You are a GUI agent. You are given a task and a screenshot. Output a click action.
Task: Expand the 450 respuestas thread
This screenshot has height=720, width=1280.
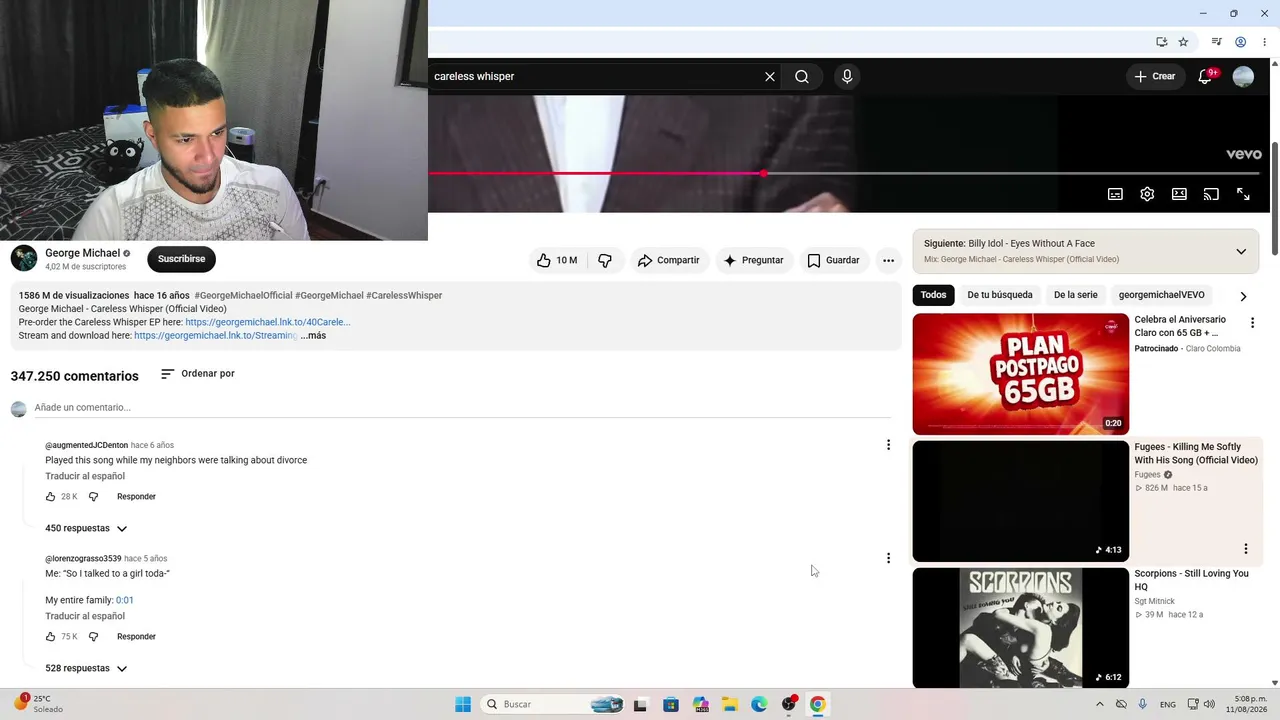point(86,528)
